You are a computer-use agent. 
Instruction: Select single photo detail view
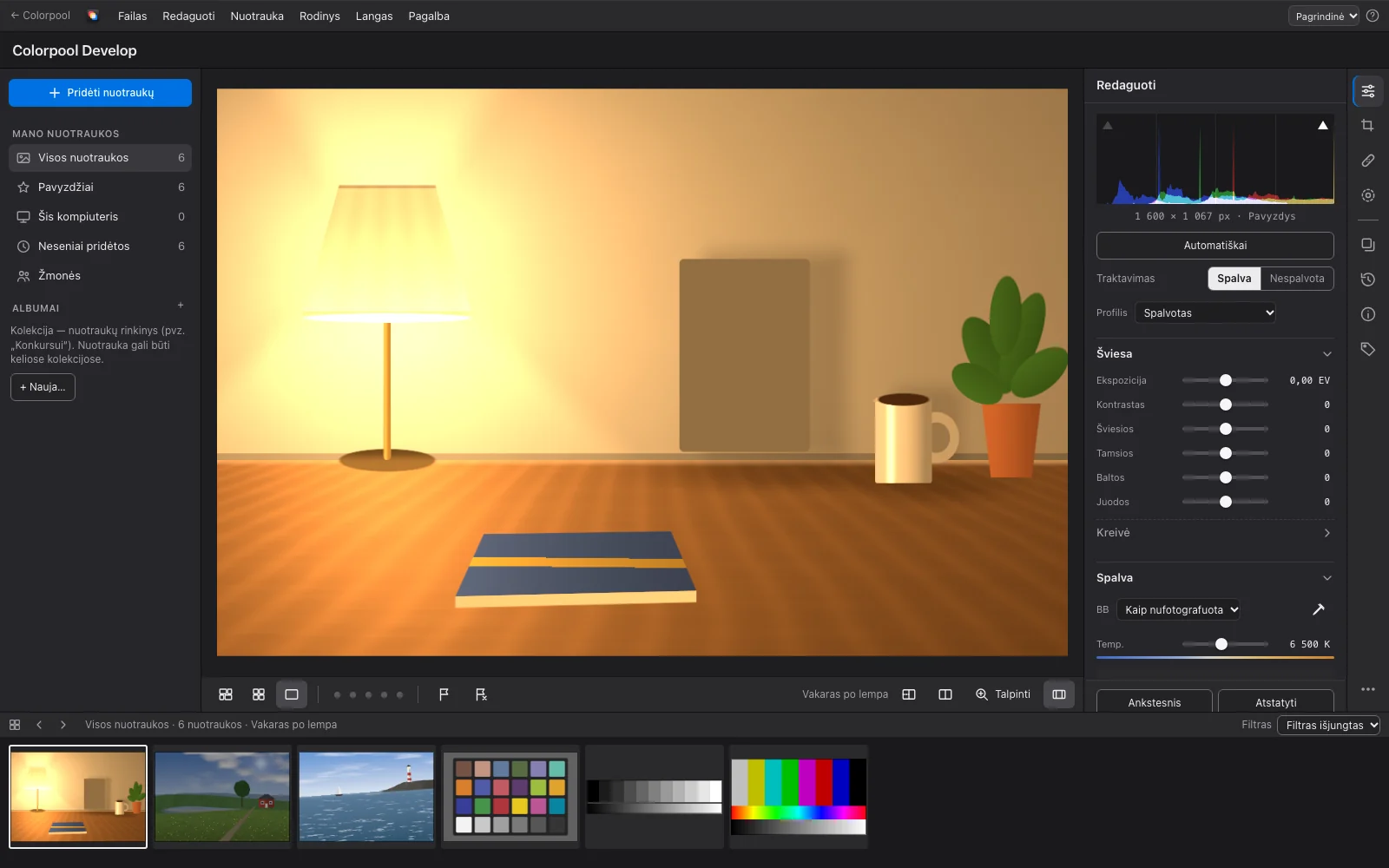(292, 694)
